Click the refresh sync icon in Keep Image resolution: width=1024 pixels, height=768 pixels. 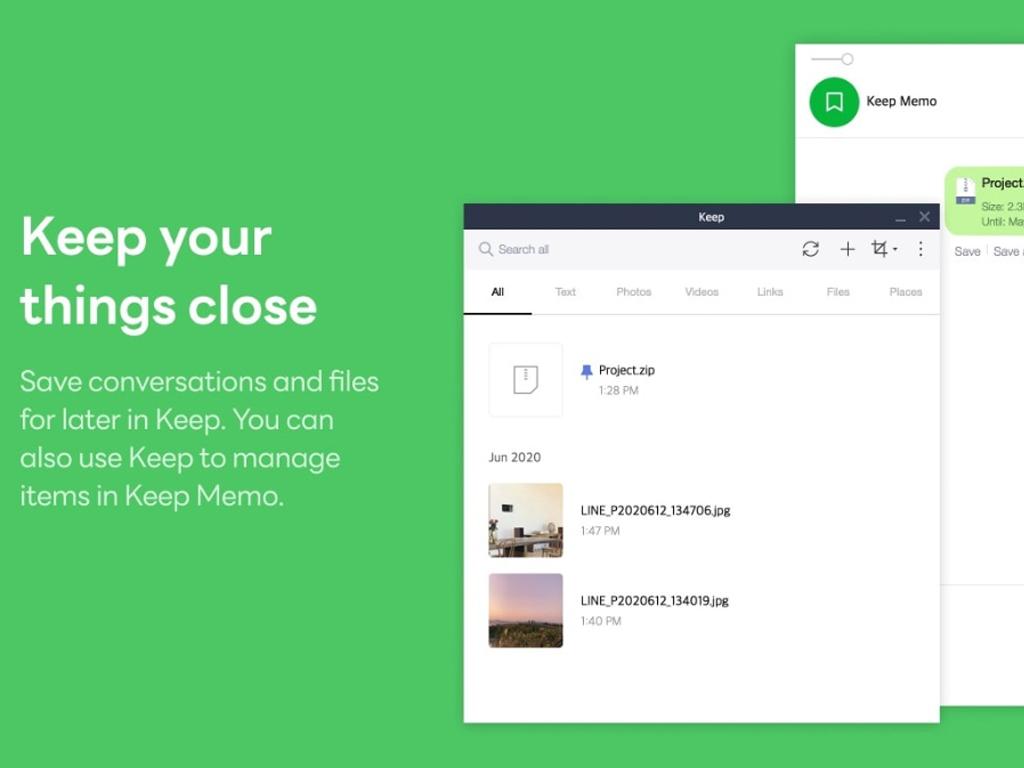[810, 249]
